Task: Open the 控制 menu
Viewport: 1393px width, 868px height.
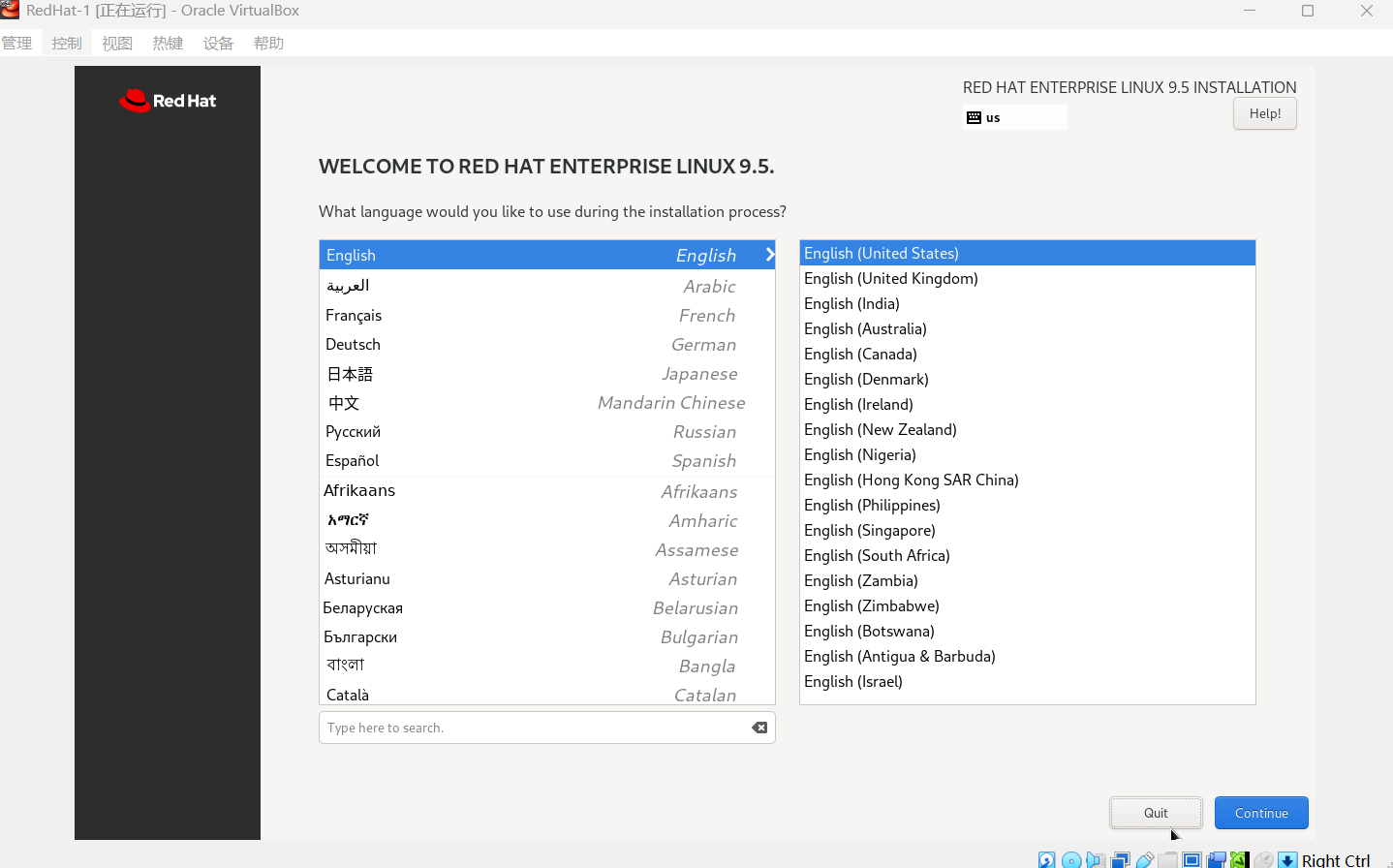Action: [x=67, y=43]
